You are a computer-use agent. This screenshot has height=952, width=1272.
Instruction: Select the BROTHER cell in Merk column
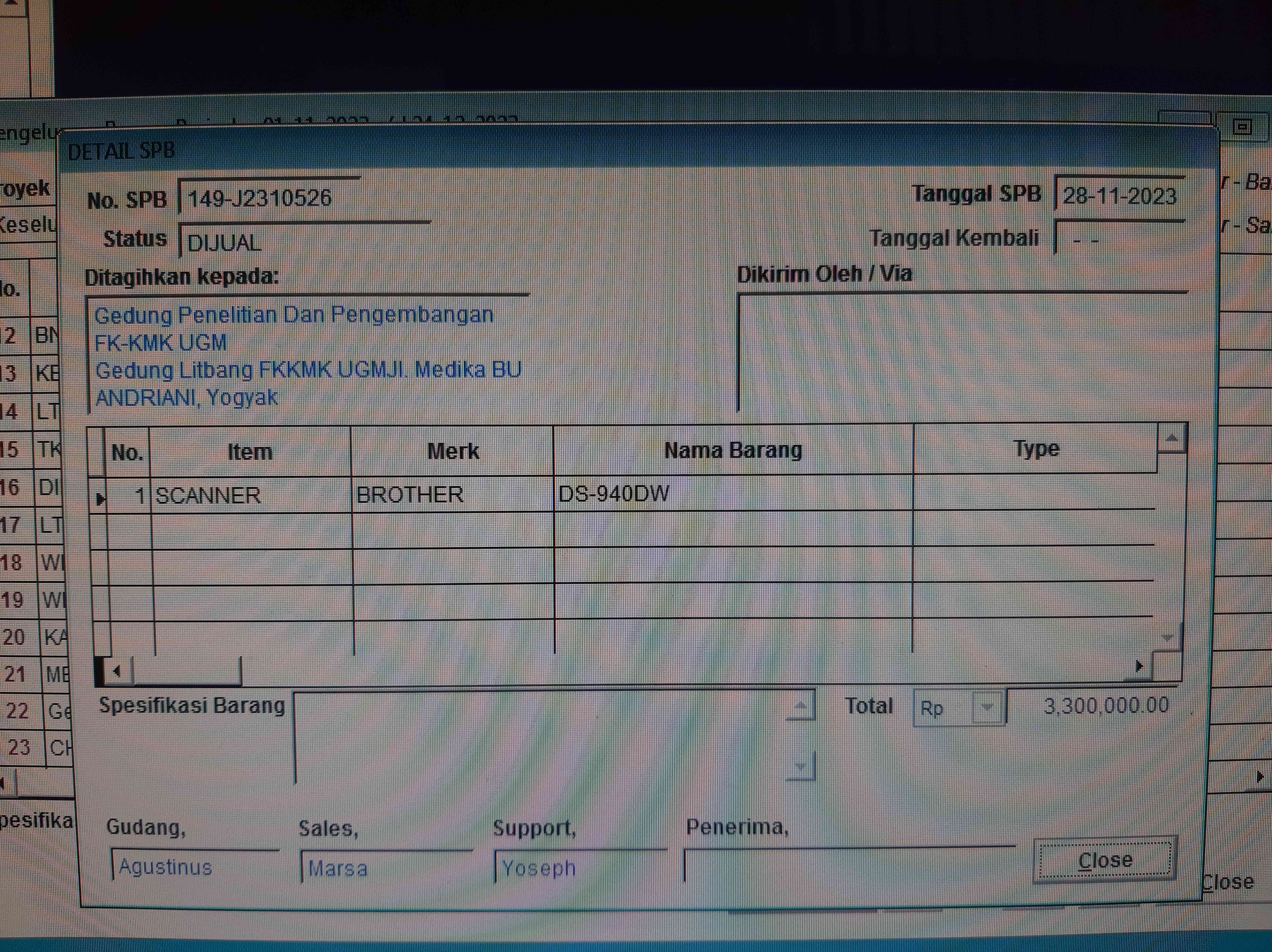453,494
